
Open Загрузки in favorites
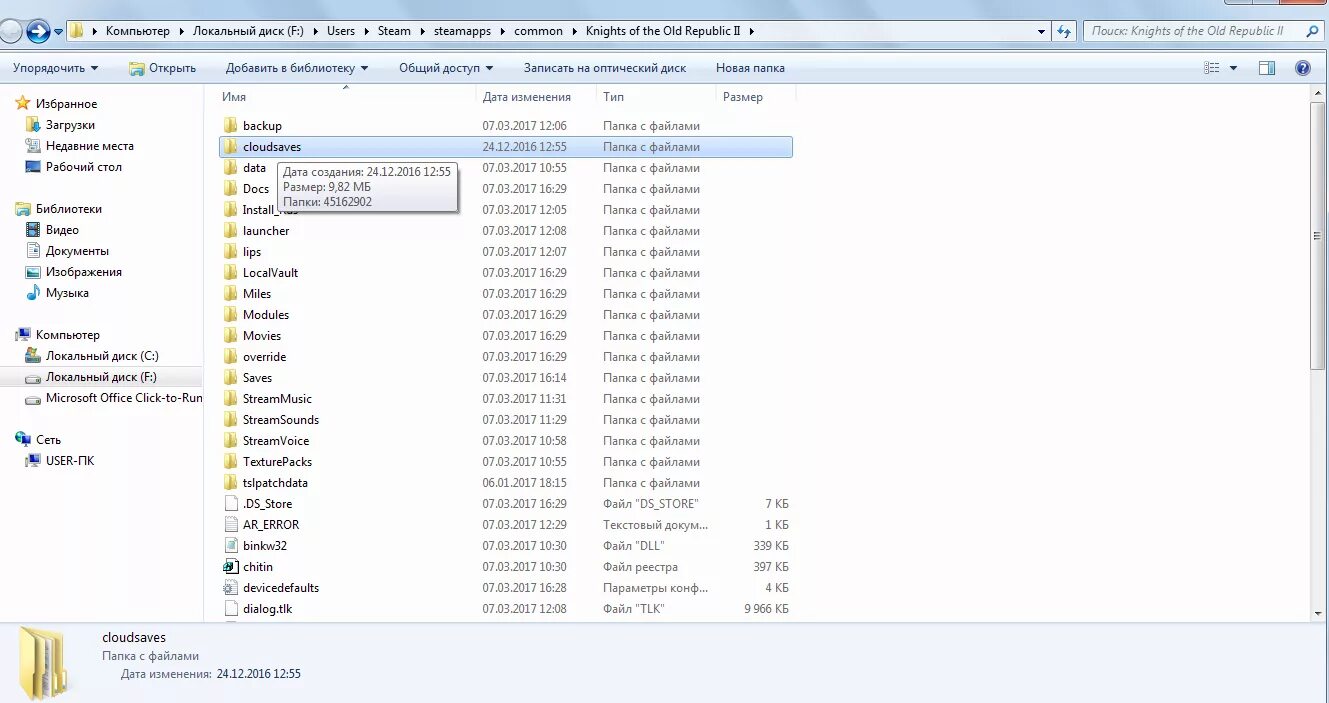coord(70,125)
